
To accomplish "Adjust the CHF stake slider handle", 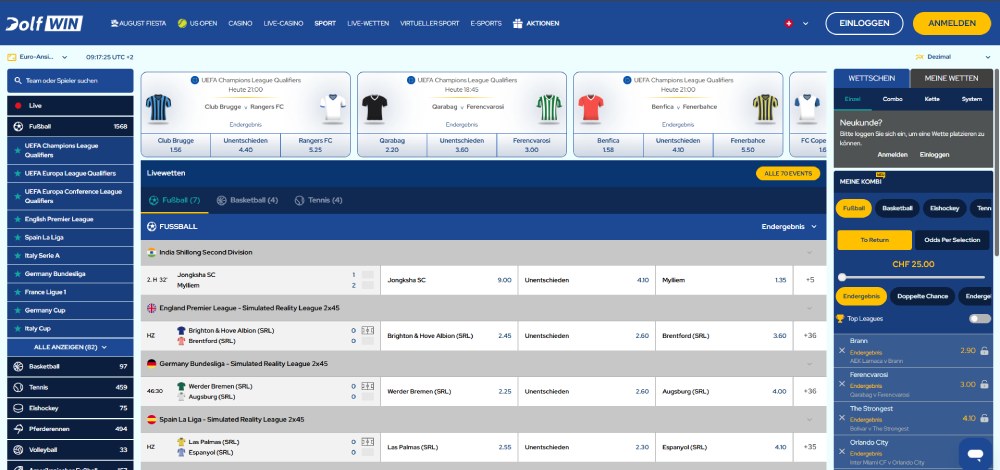I will click(842, 277).
